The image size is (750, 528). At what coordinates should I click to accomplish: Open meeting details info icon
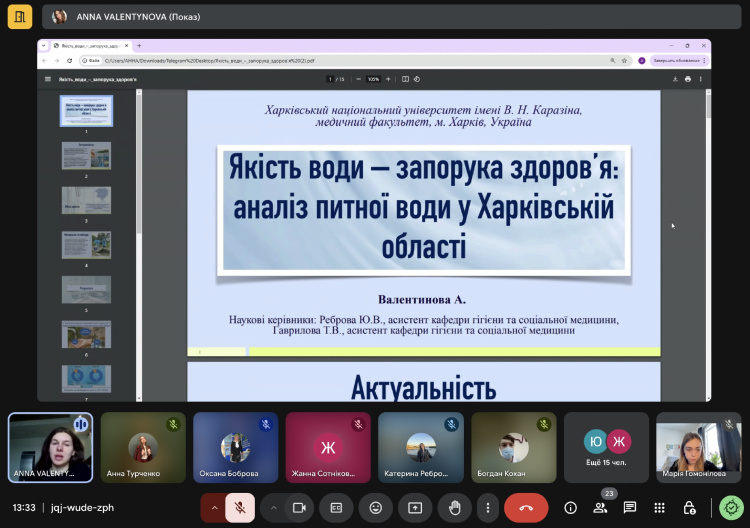[x=571, y=508]
